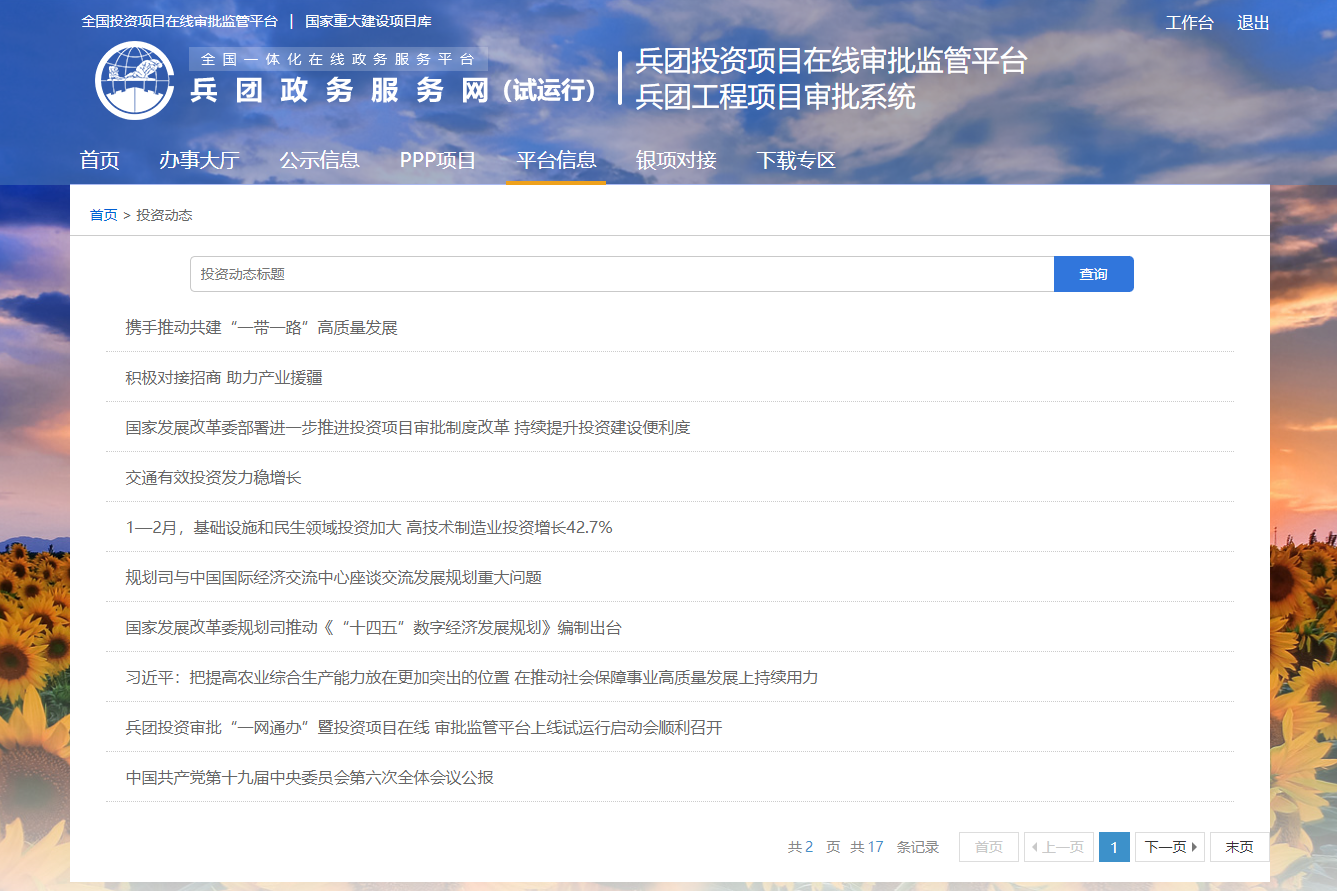This screenshot has height=891, width=1337.
Task: Select the 平台信息 navigation tab
Action: pyautogui.click(x=556, y=160)
